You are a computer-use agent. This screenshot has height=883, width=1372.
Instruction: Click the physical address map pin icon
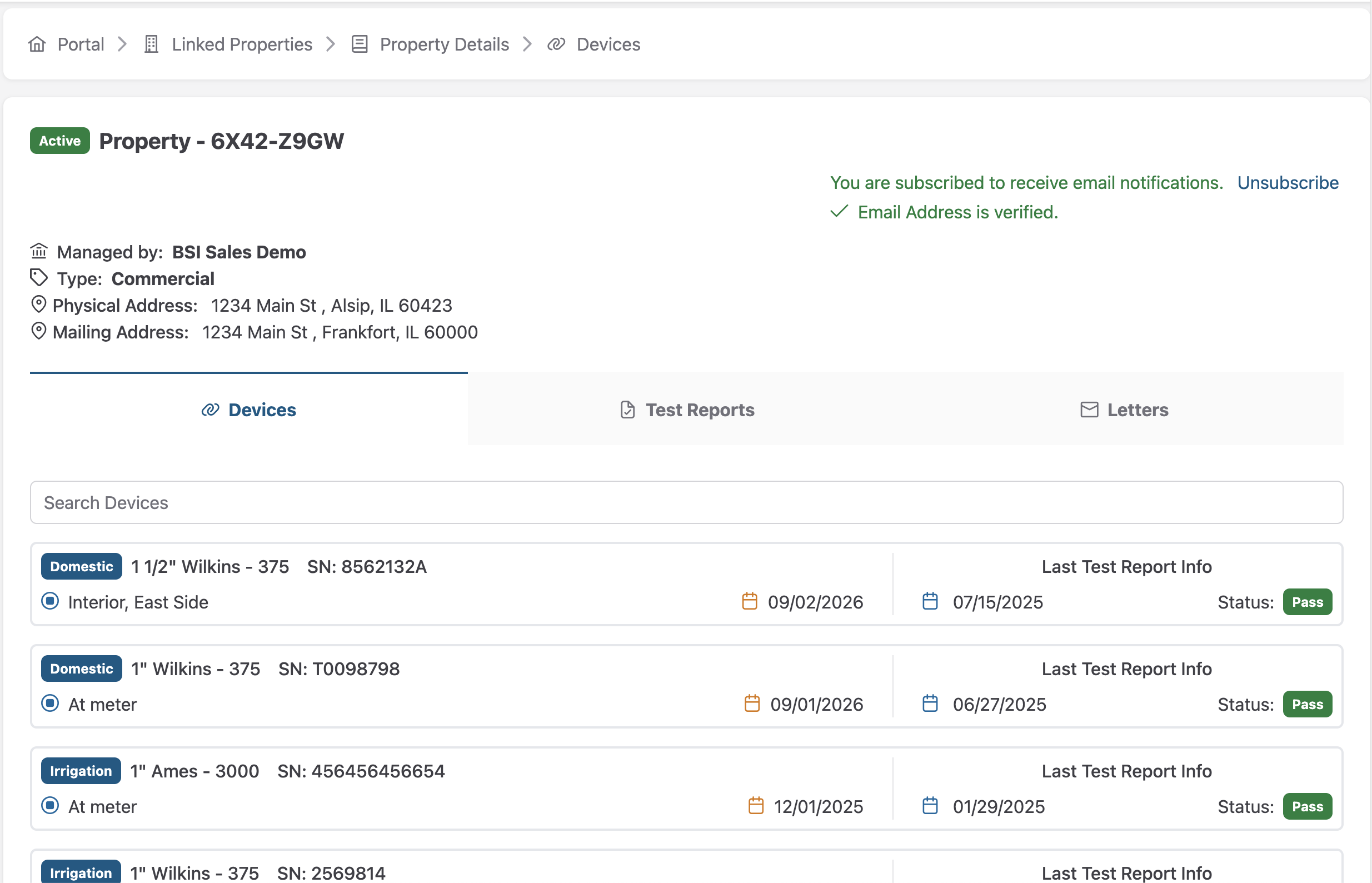pos(38,305)
